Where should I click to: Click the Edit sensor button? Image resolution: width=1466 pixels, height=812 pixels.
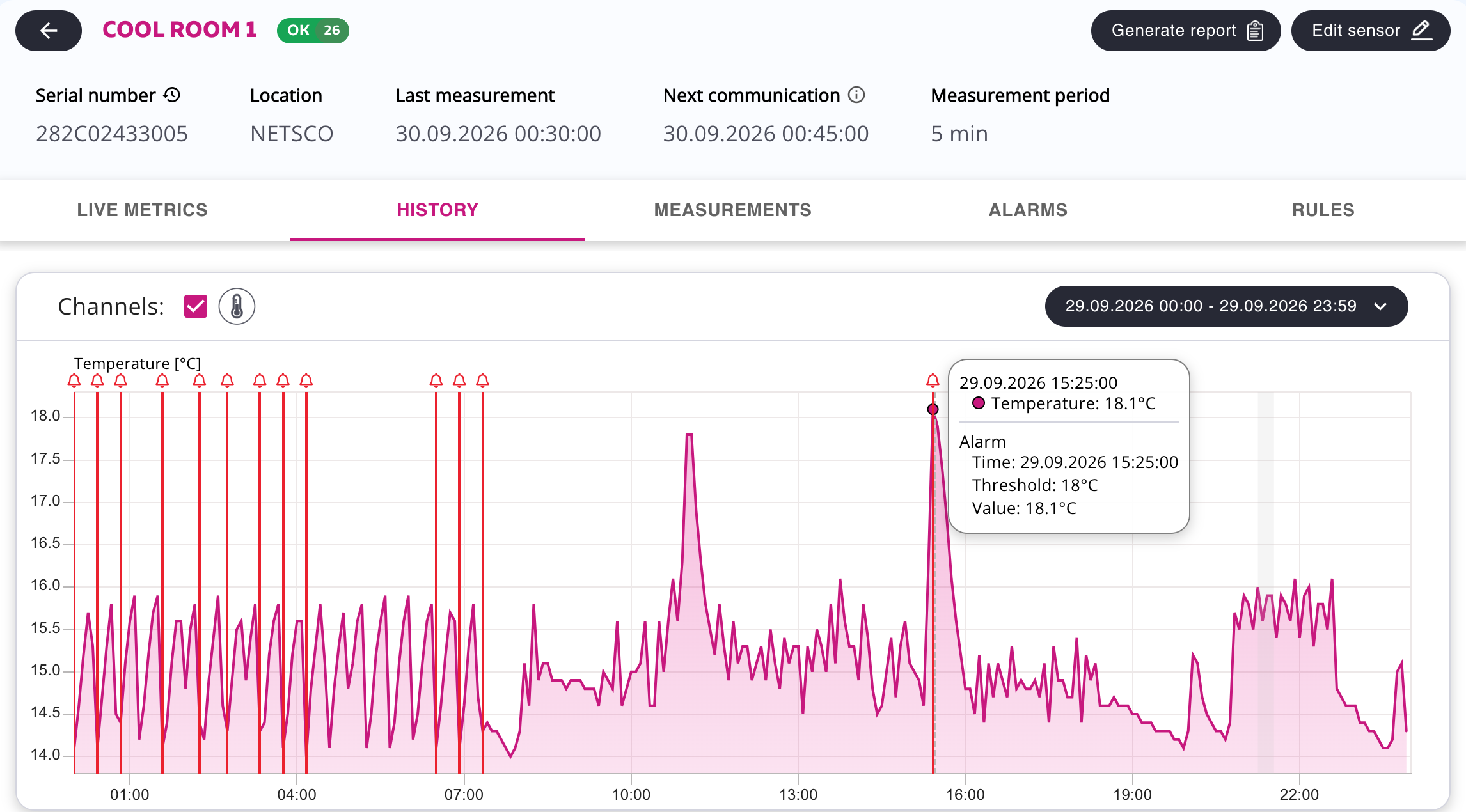click(x=1371, y=31)
